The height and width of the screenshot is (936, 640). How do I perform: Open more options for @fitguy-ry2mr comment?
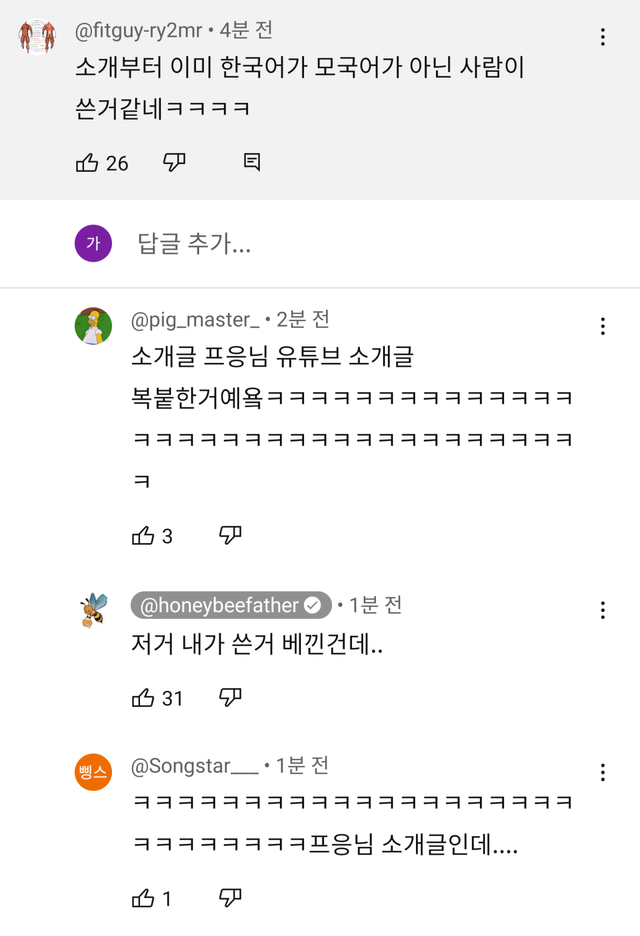pos(603,37)
